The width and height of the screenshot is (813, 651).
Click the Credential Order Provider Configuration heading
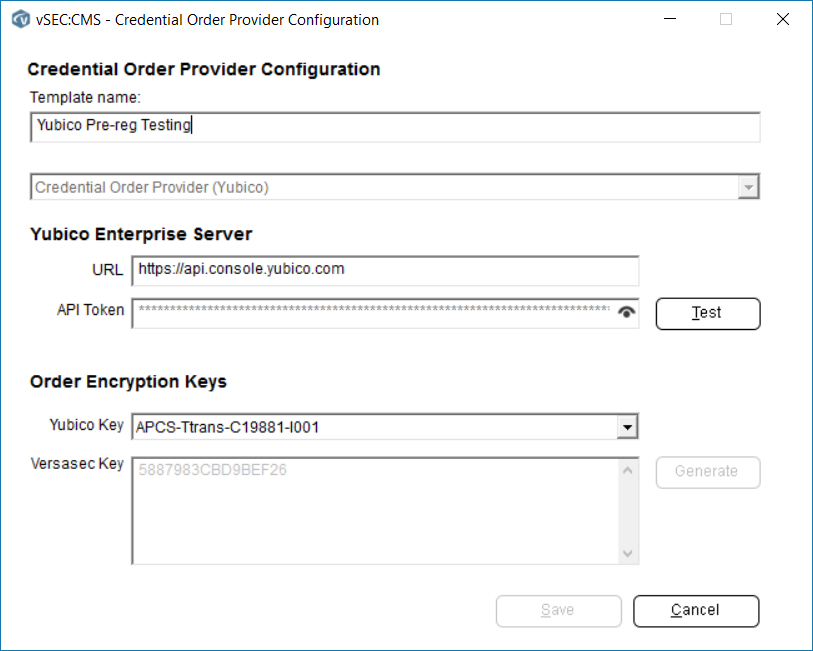point(204,69)
